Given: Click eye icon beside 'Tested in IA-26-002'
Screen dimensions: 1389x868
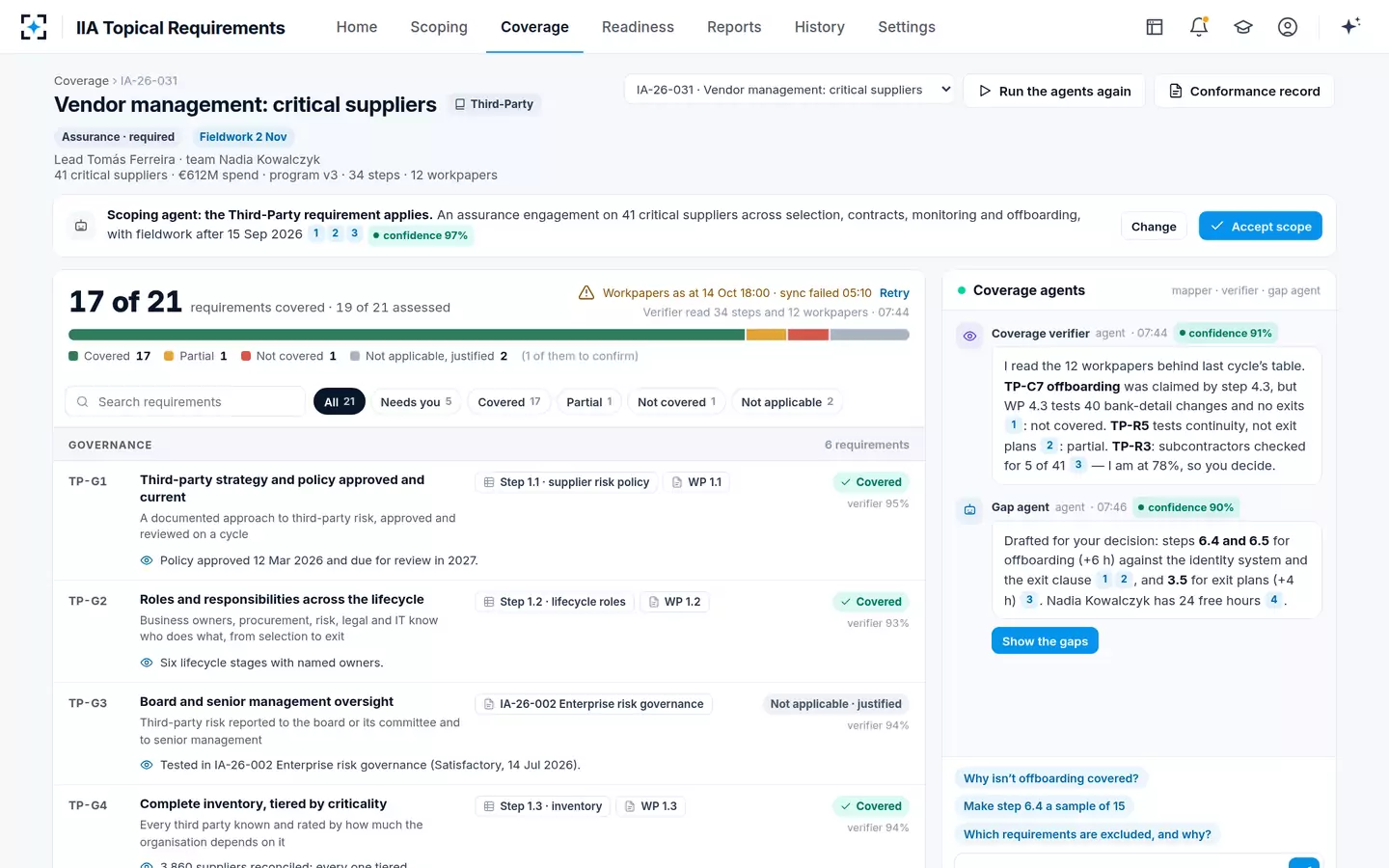Looking at the screenshot, I should coord(147,765).
